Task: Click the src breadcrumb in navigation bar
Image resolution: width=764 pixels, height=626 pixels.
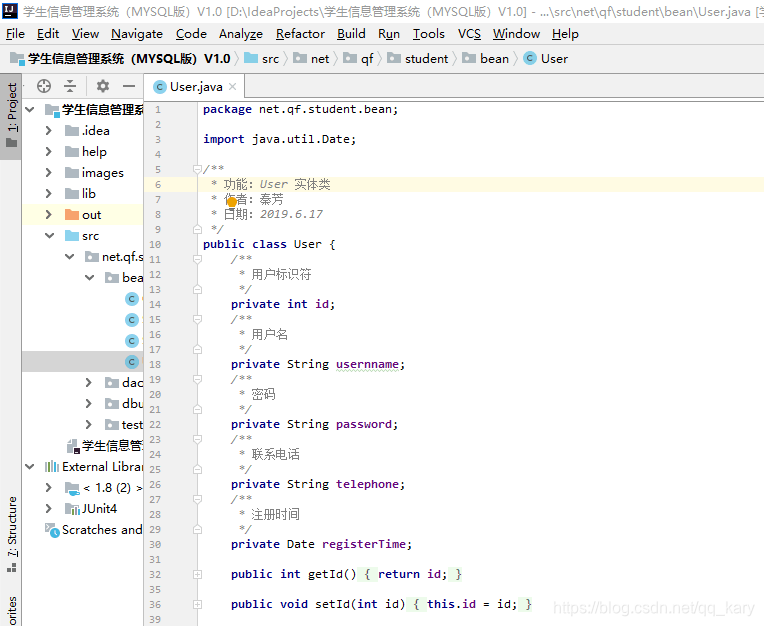Action: click(262, 59)
